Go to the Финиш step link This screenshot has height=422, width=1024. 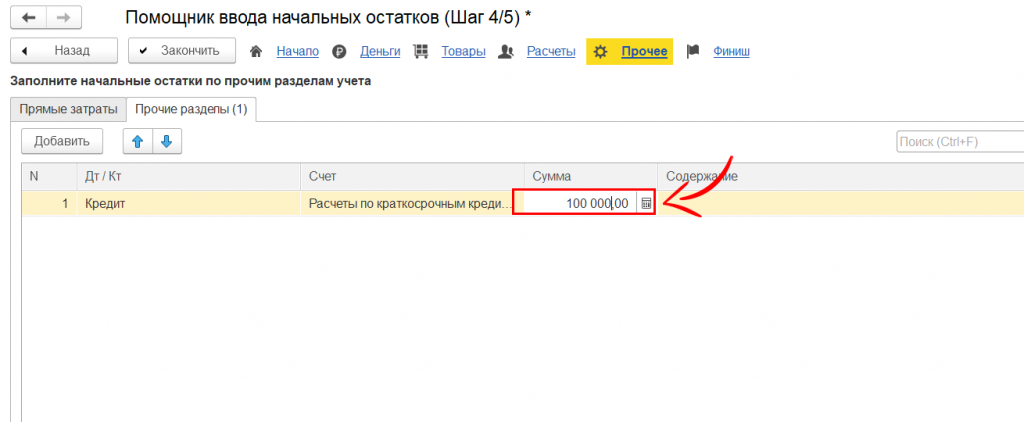(x=731, y=51)
